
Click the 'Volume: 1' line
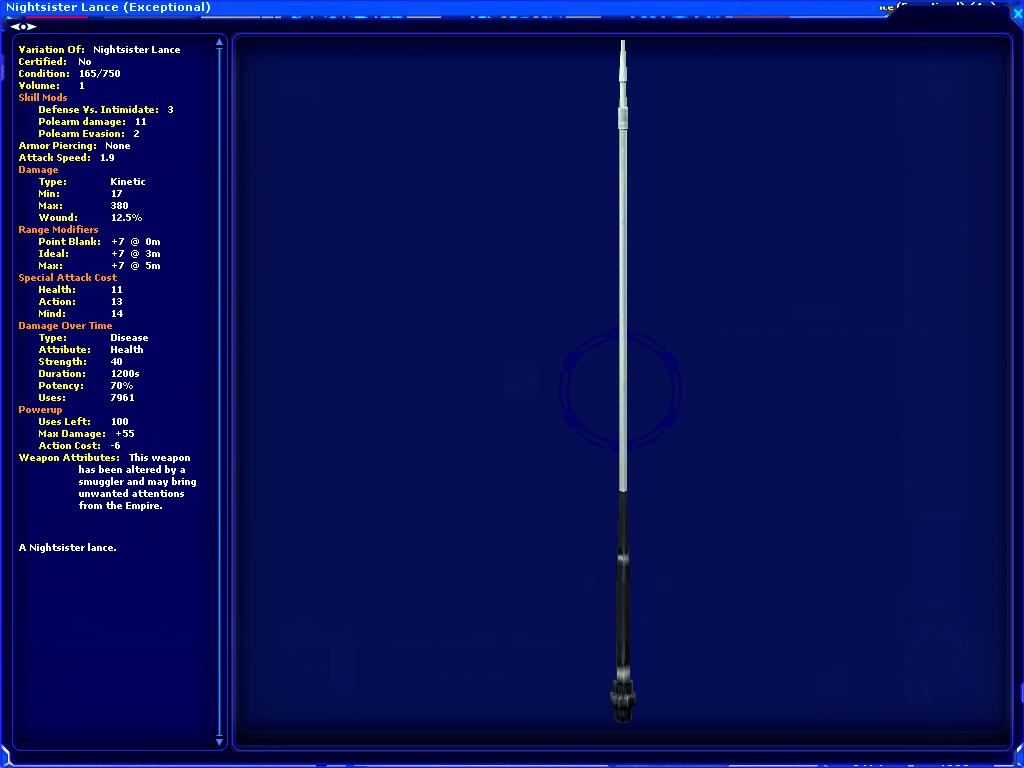(52, 86)
